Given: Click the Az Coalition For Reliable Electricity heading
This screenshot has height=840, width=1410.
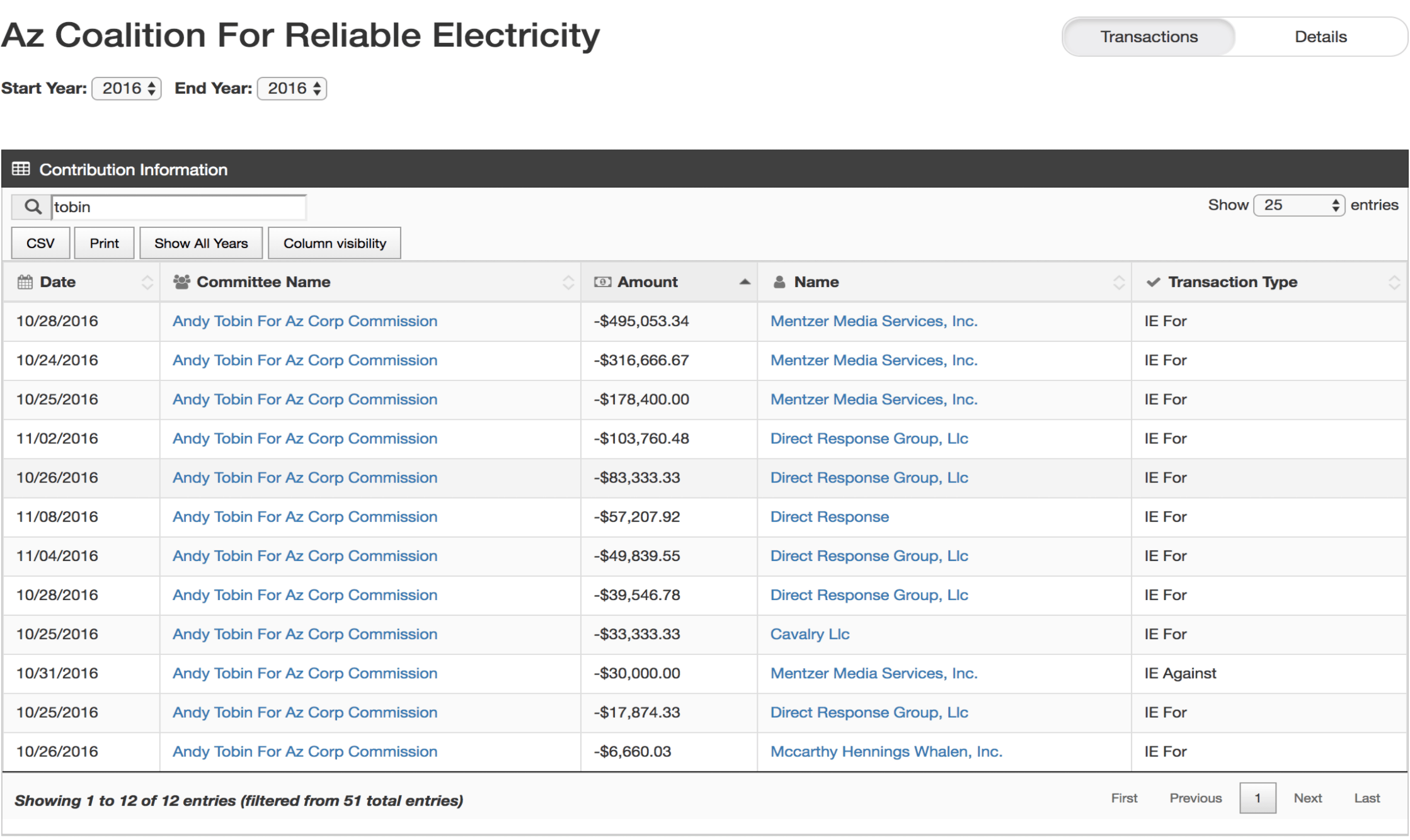Looking at the screenshot, I should [x=301, y=35].
